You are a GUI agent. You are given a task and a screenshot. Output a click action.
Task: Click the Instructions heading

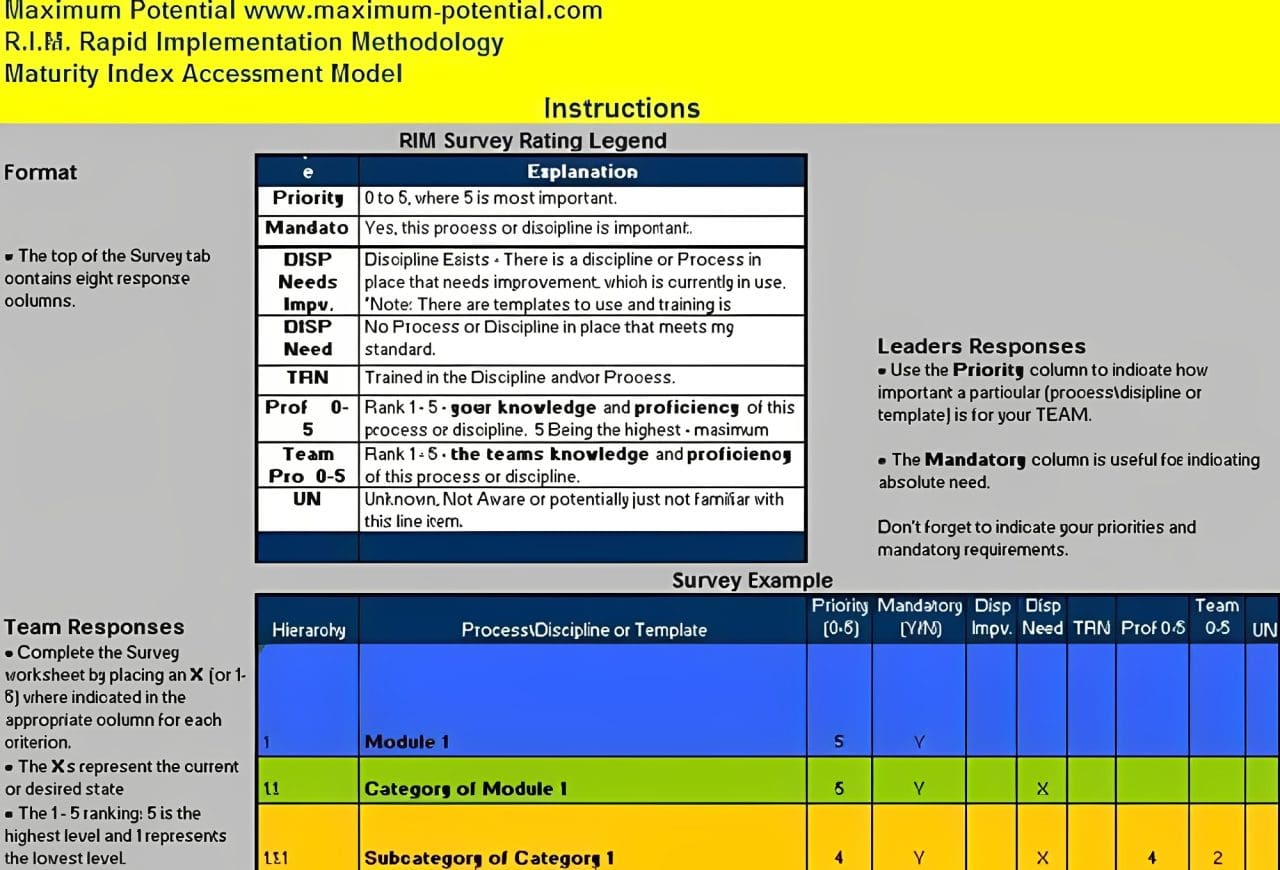tap(622, 108)
